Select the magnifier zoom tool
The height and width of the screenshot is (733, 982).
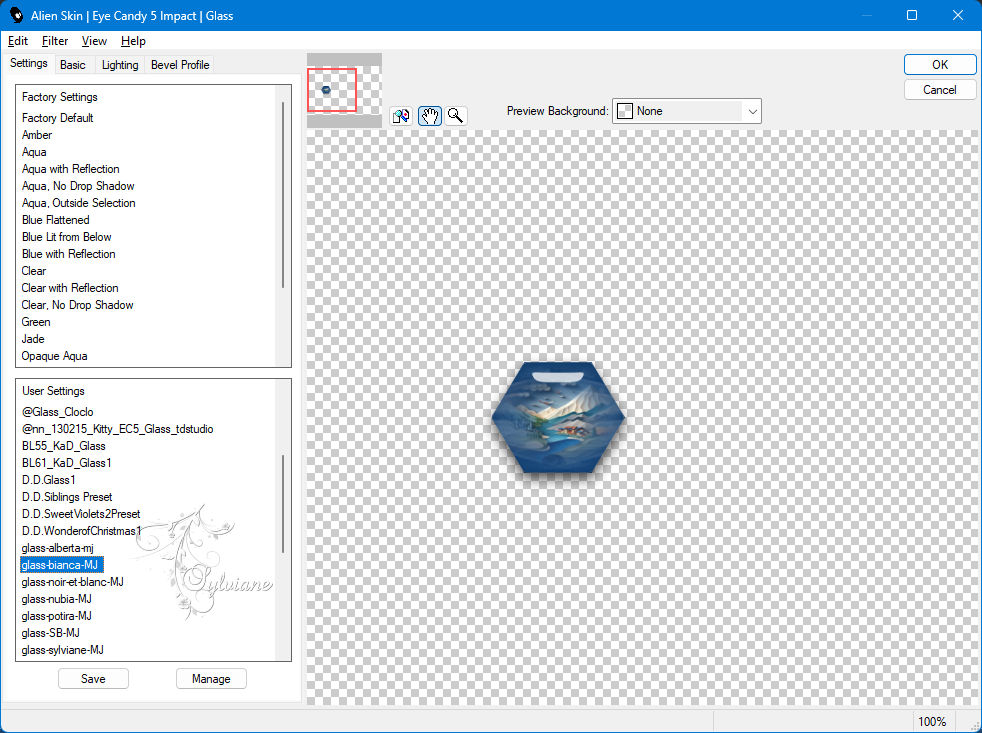pos(456,116)
